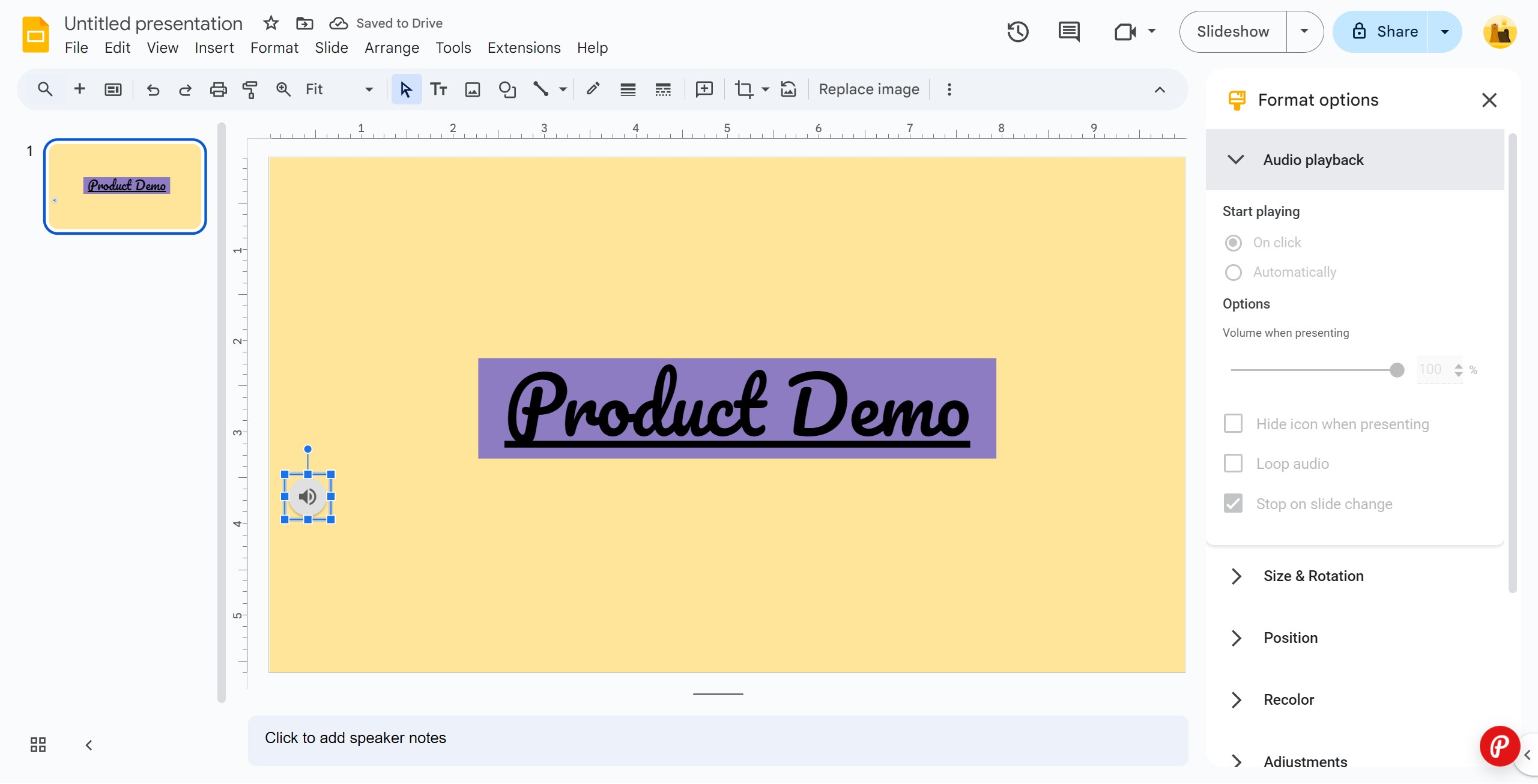Select Automatically radio option
This screenshot has width=1538, height=784.
pos(1233,273)
